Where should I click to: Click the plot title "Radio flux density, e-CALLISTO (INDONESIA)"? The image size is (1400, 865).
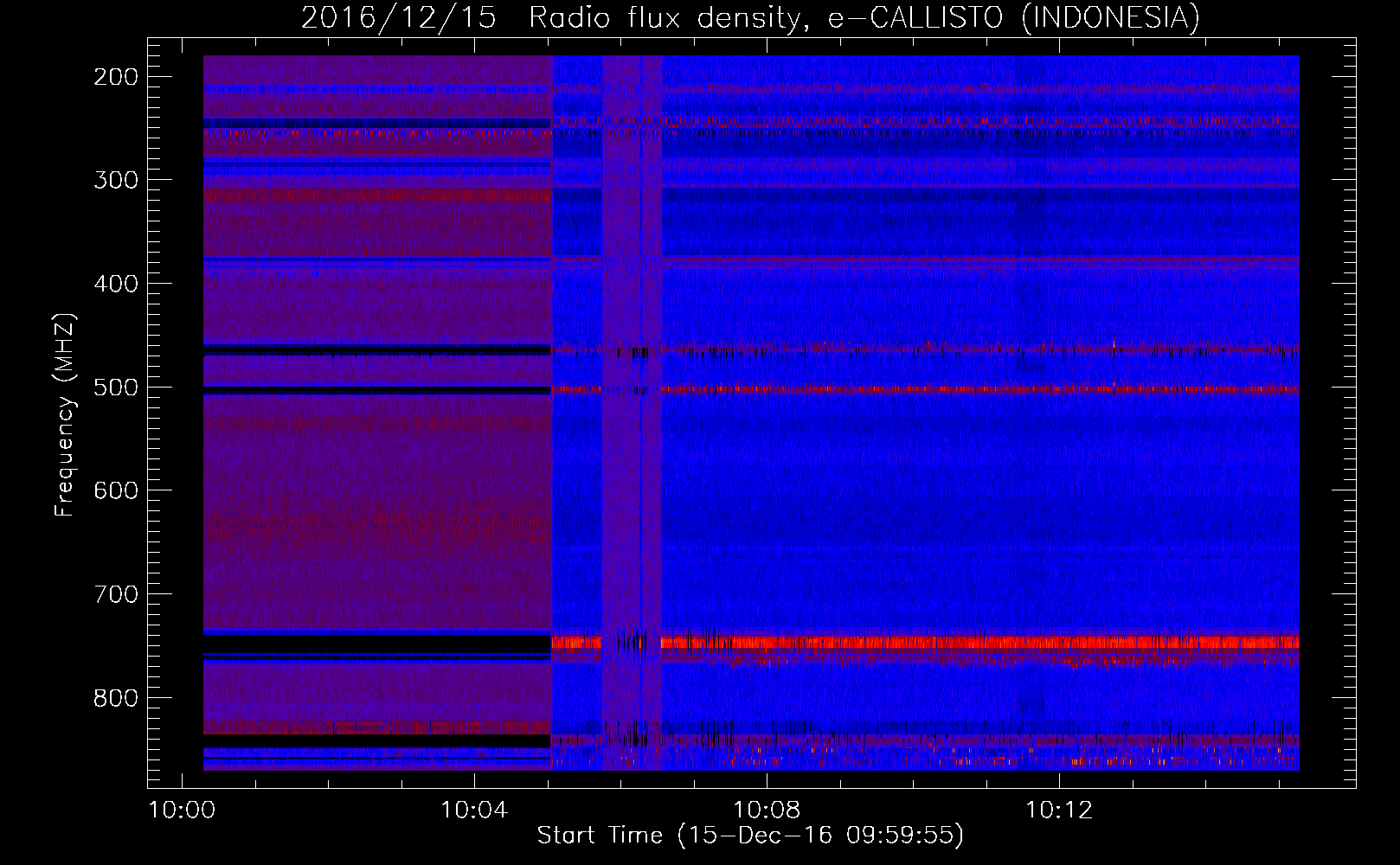864,17
